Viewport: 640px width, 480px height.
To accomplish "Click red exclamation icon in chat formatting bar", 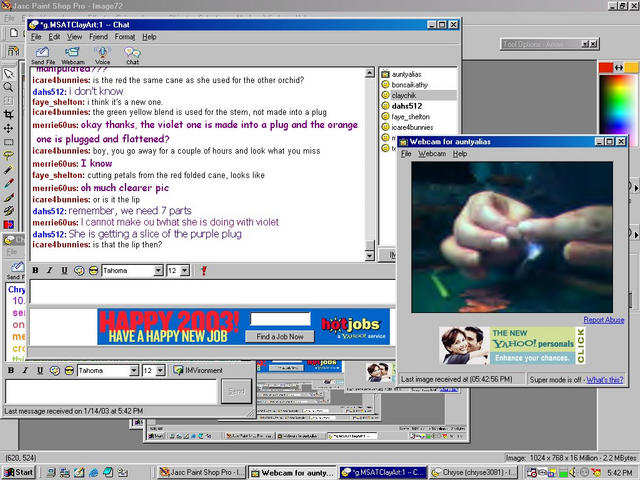I will click(204, 271).
